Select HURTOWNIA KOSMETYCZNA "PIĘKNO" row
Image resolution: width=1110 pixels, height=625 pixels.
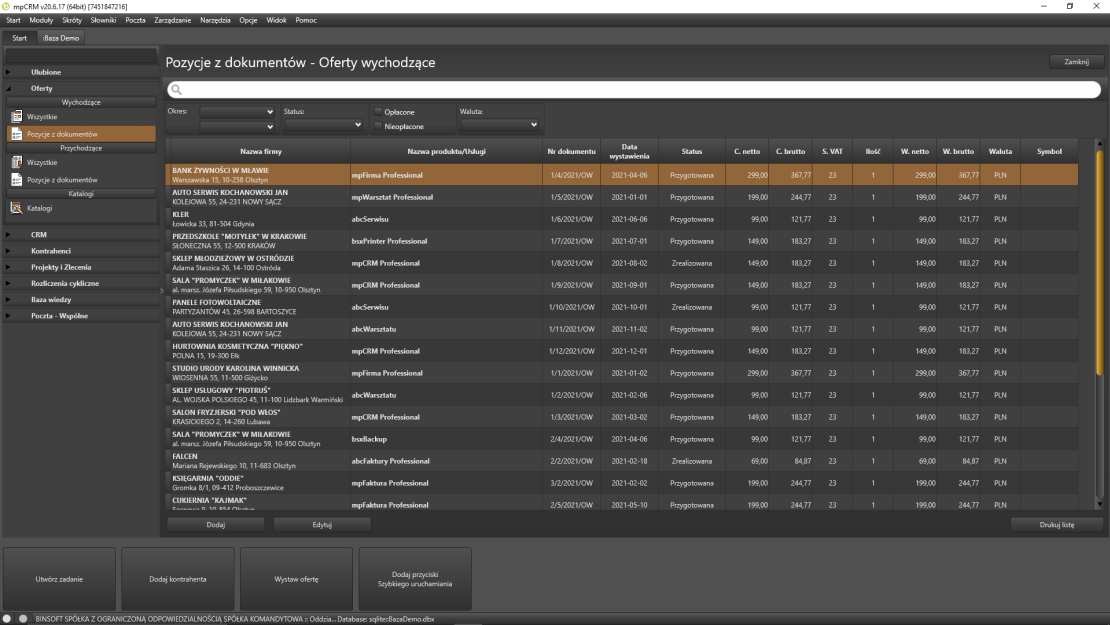(622, 351)
